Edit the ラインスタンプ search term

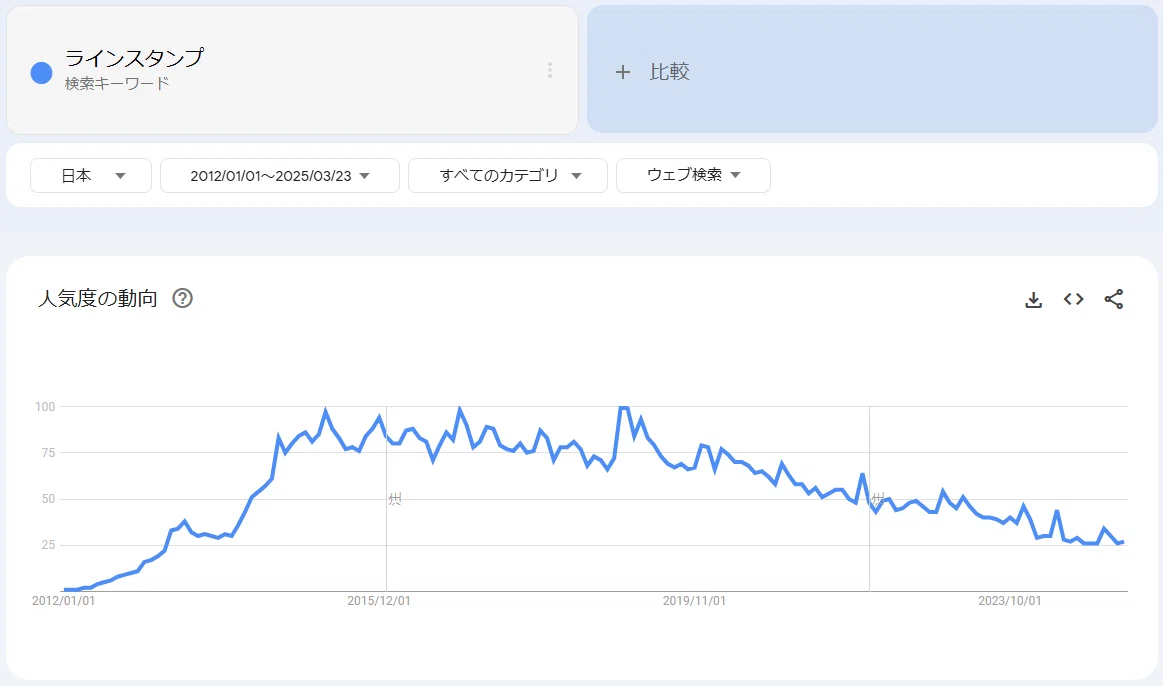134,58
